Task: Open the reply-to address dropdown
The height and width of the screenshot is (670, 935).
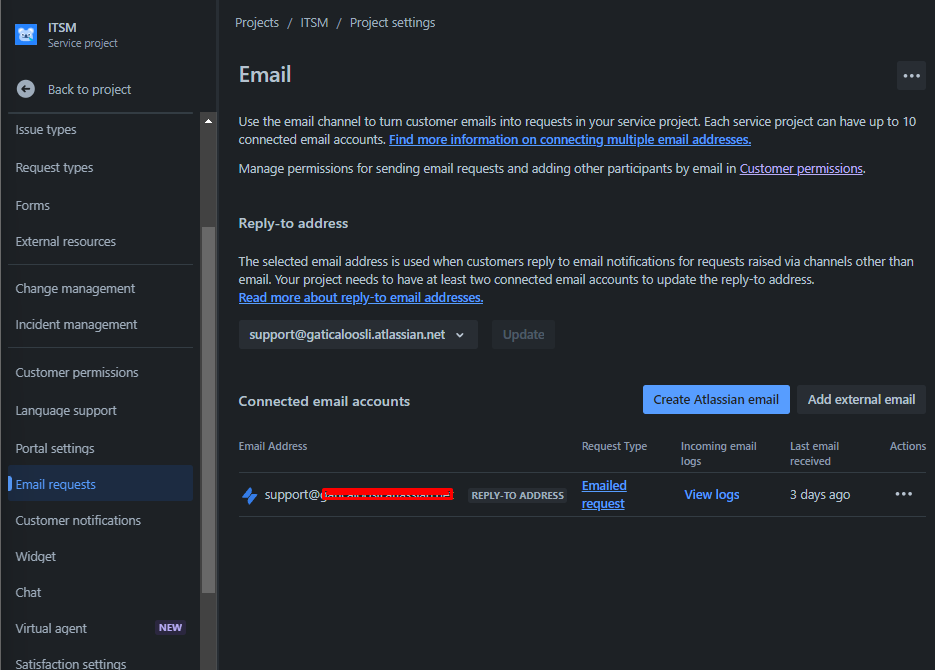Action: point(358,334)
